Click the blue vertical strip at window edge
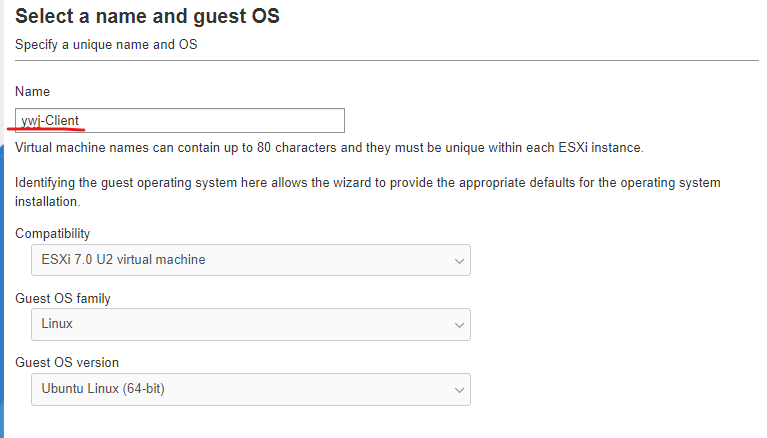 1,289
